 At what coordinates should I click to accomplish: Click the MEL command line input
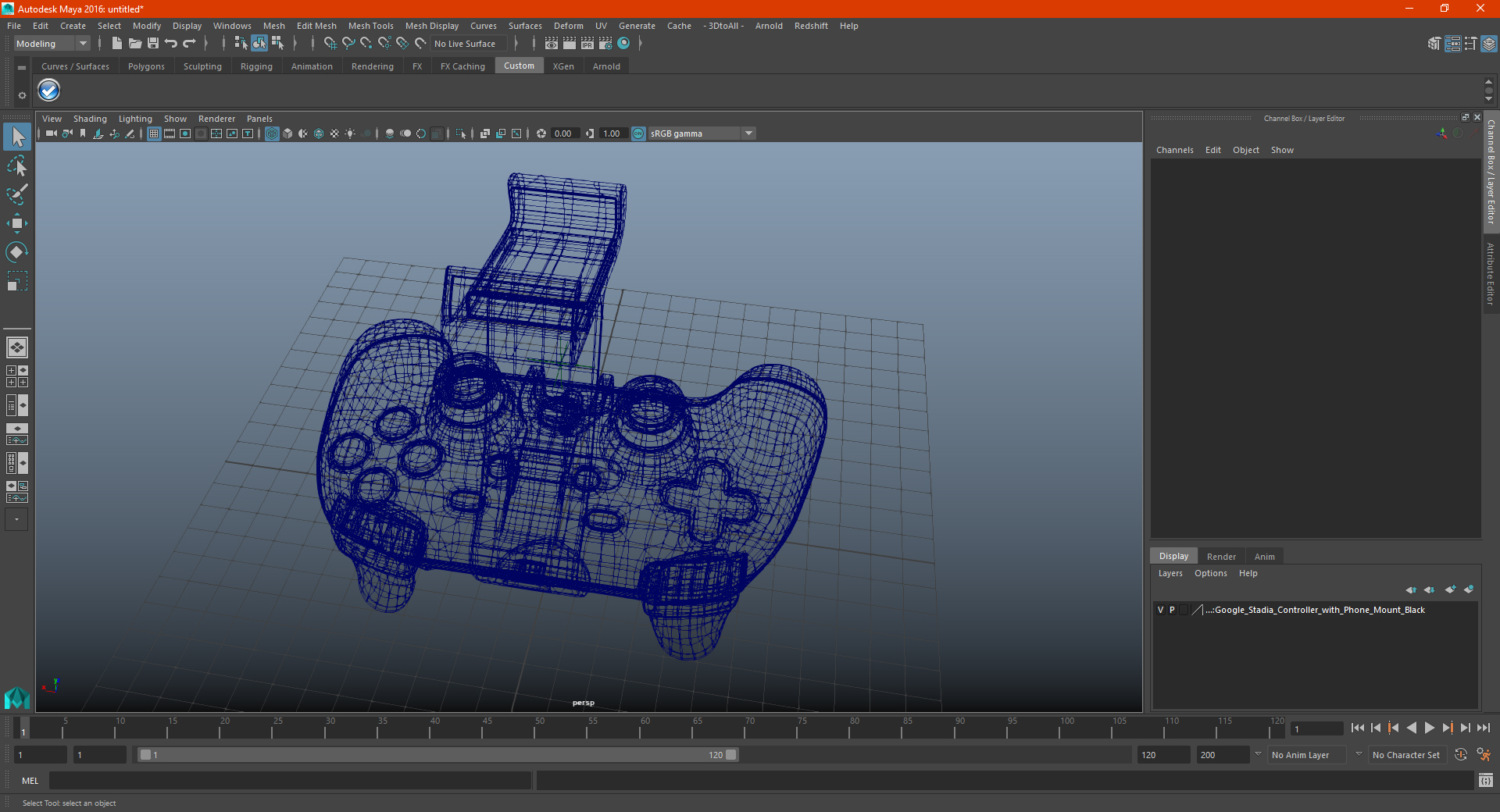point(290,781)
